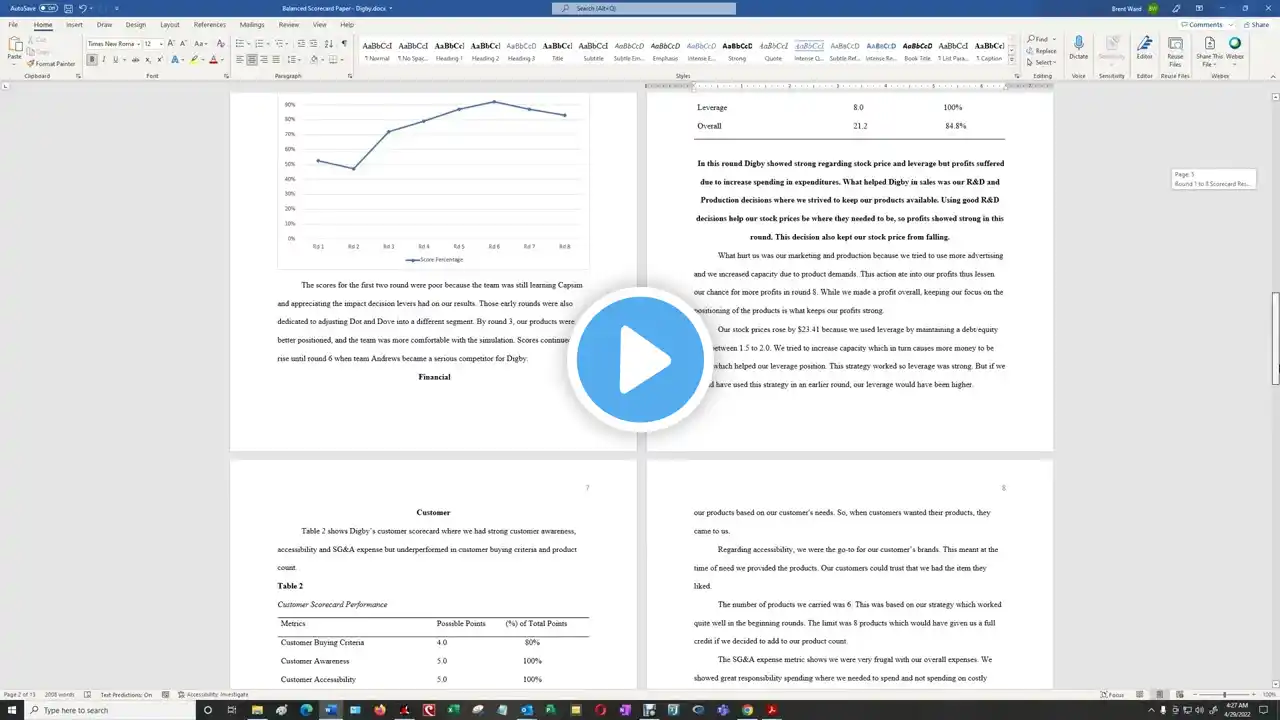Open the Line and Paragraph Spacing dropdown
The width and height of the screenshot is (1280, 720).
coord(295,60)
